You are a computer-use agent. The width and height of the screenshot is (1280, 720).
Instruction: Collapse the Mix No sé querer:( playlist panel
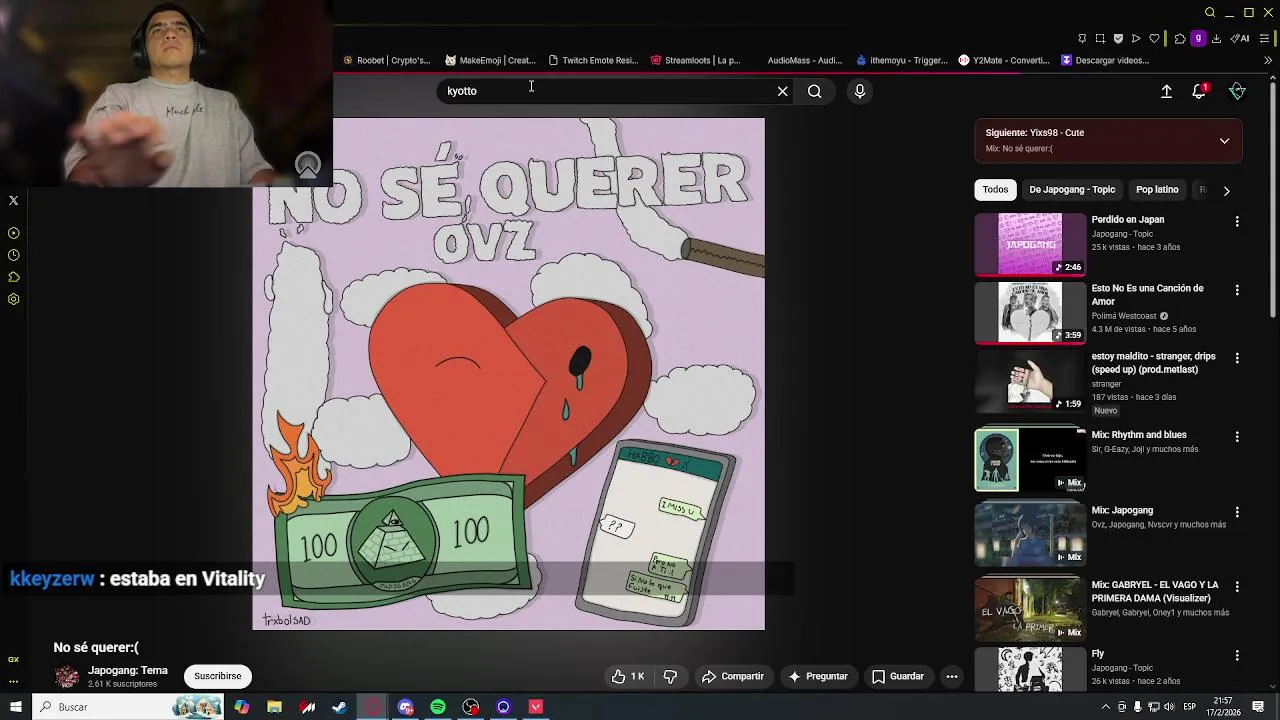tap(1224, 141)
